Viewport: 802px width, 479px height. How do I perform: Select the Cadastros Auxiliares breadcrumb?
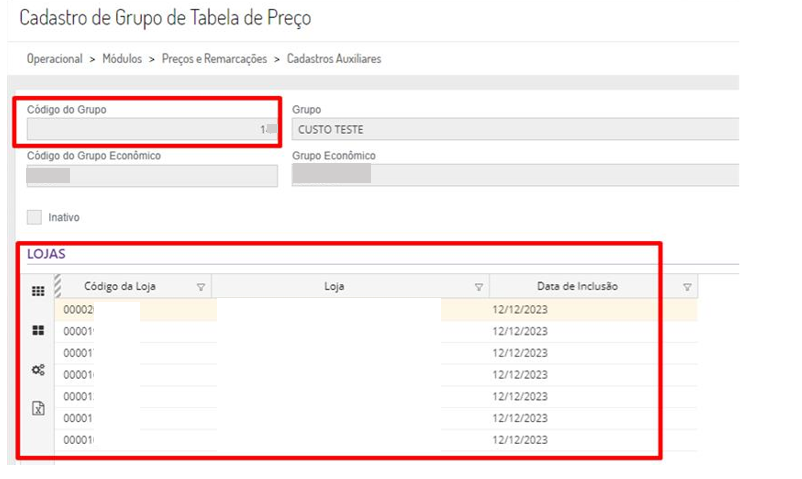point(334,59)
